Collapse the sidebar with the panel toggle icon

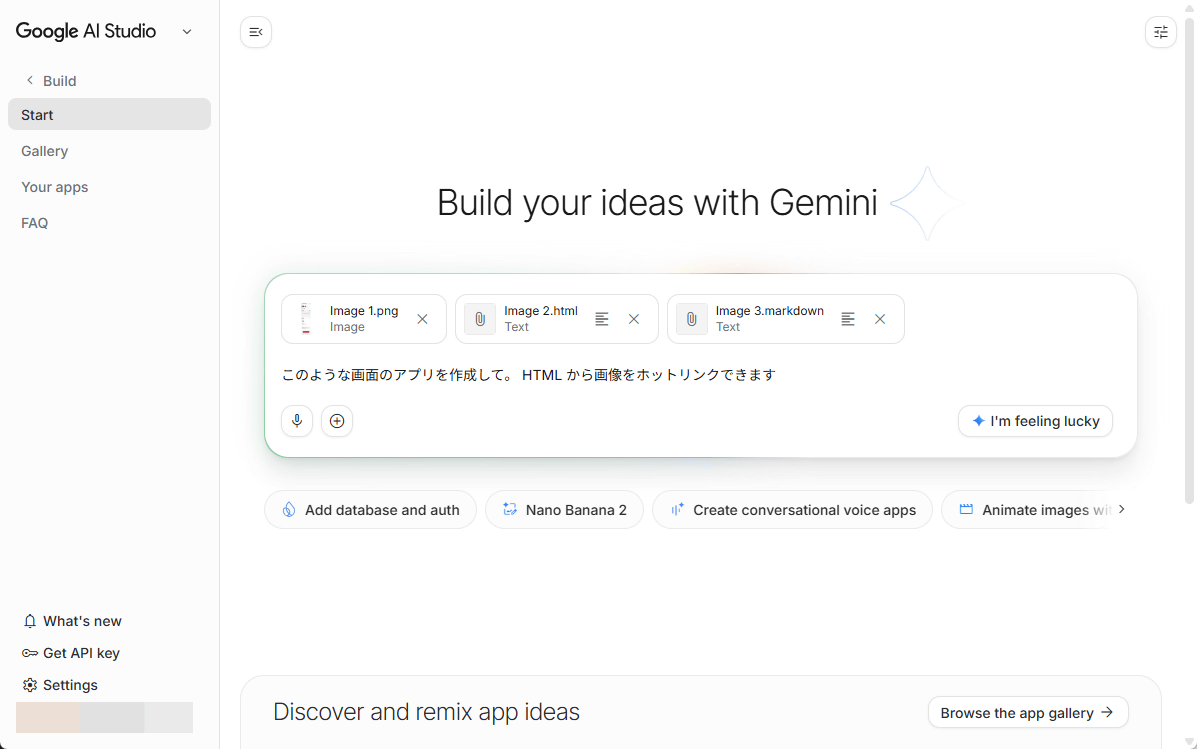click(x=256, y=32)
